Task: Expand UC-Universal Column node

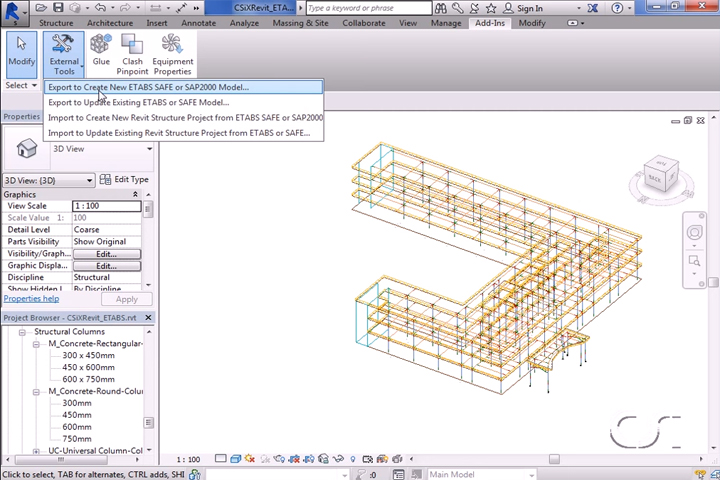Action: [36, 452]
